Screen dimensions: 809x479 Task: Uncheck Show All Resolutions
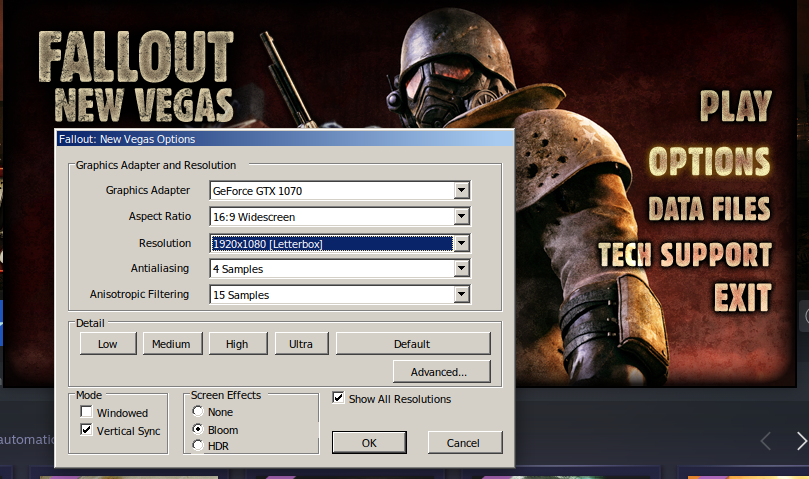339,398
